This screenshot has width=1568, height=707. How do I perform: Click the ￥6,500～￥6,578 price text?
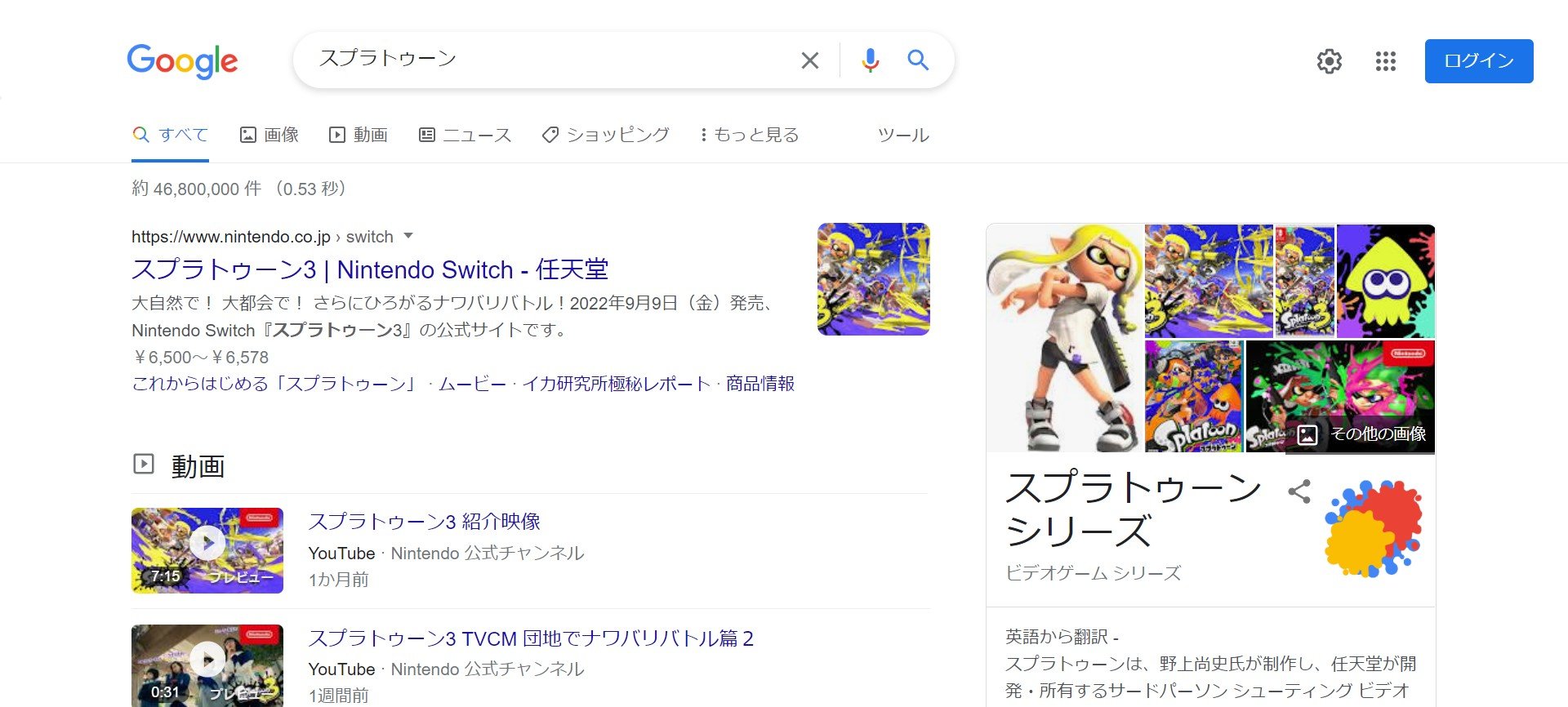coord(201,357)
